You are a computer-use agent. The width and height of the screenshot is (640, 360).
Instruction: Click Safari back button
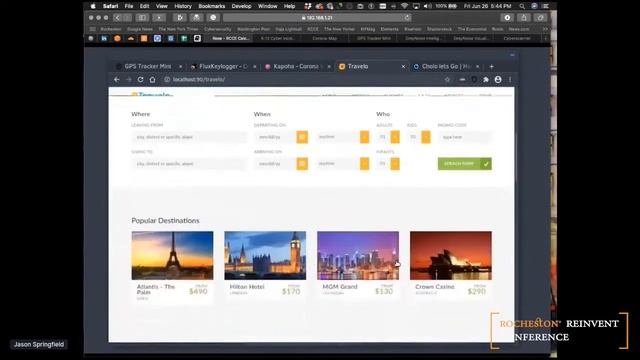coord(118,18)
